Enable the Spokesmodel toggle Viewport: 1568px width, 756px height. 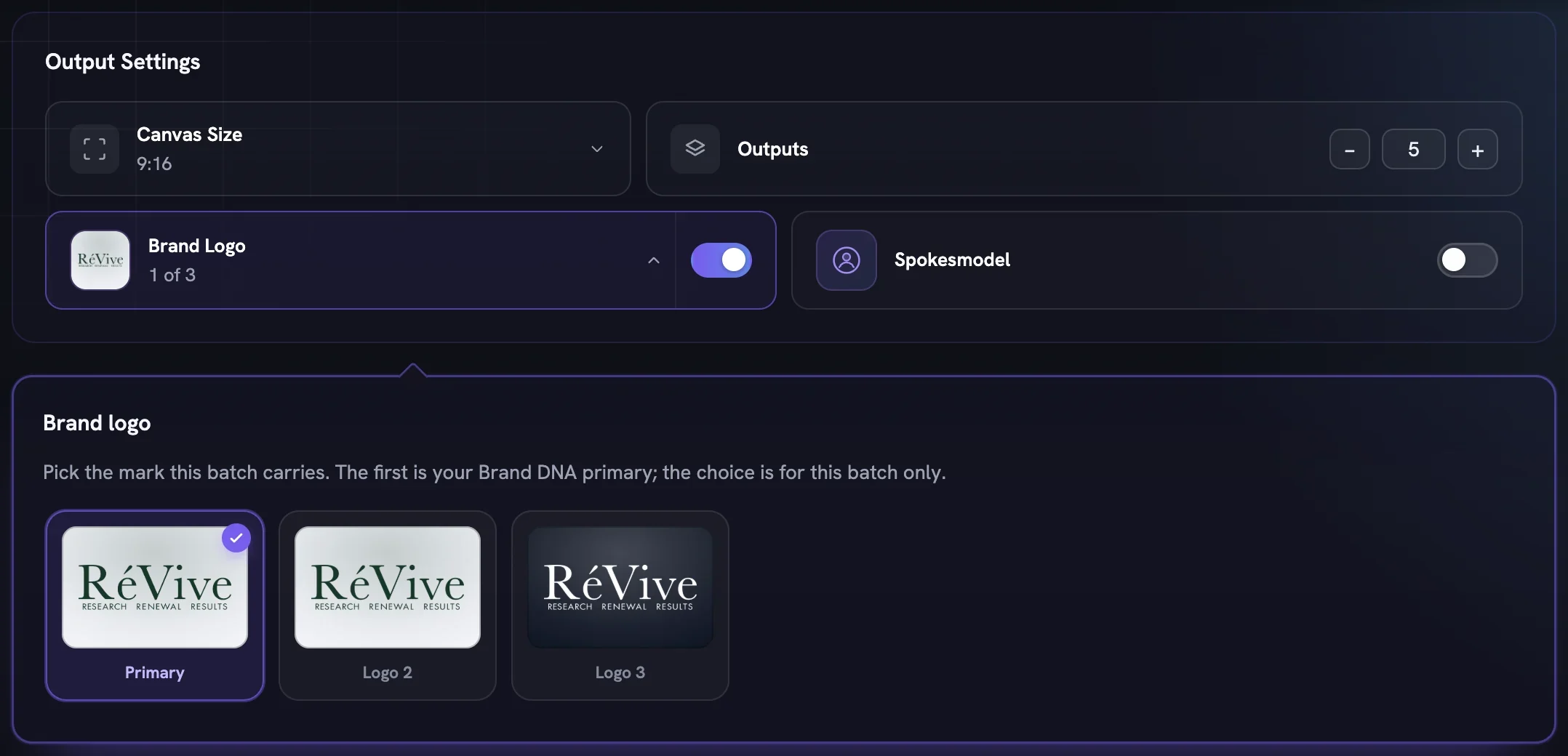click(1467, 260)
